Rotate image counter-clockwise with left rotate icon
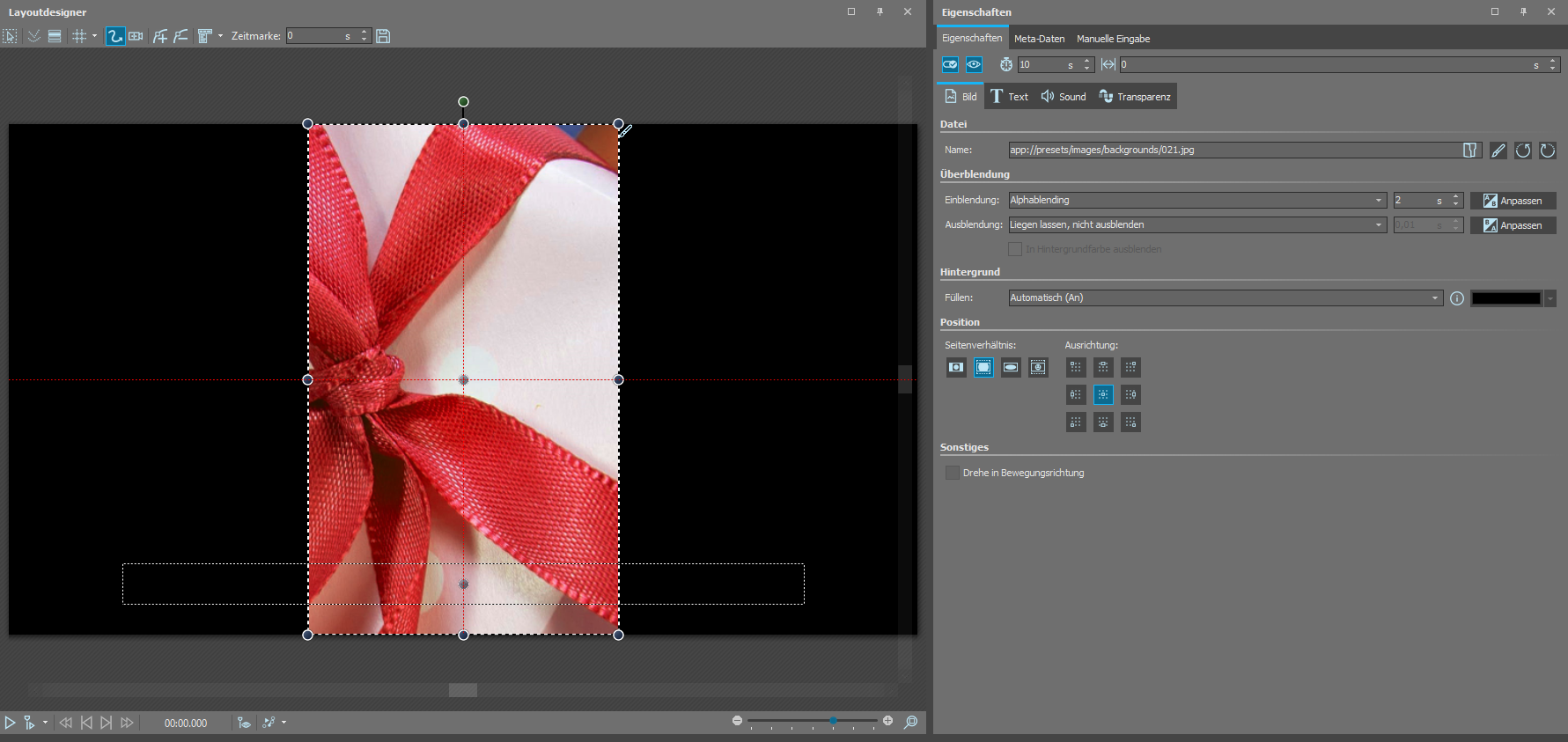This screenshot has height=742, width=1568. tap(1522, 151)
